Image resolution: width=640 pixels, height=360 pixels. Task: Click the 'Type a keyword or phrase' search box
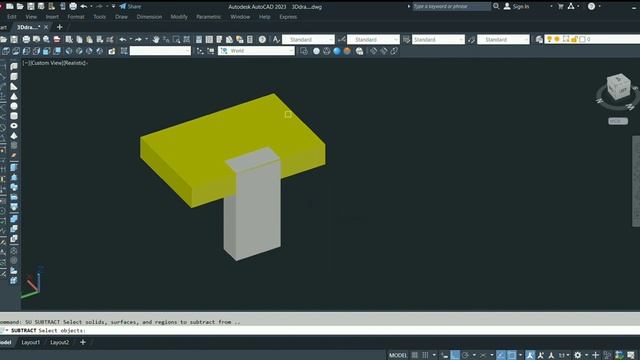pyautogui.click(x=451, y=6)
